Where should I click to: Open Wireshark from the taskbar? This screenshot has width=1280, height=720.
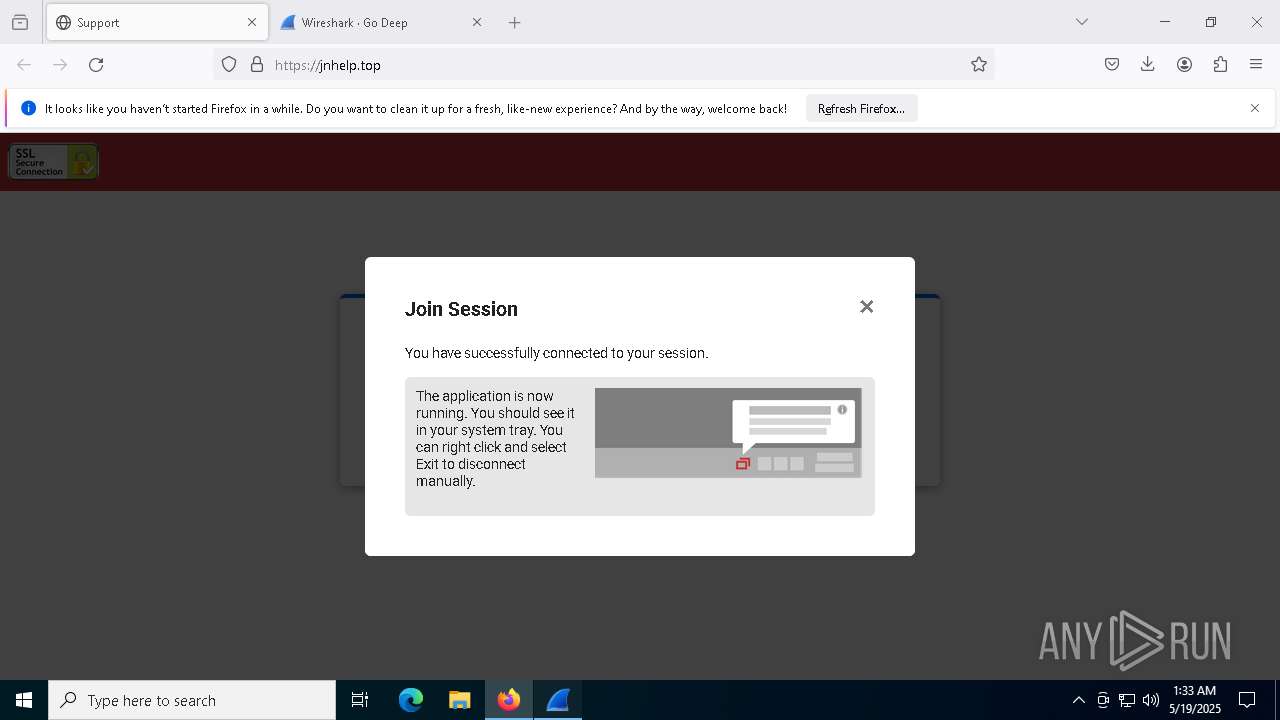tap(558, 700)
